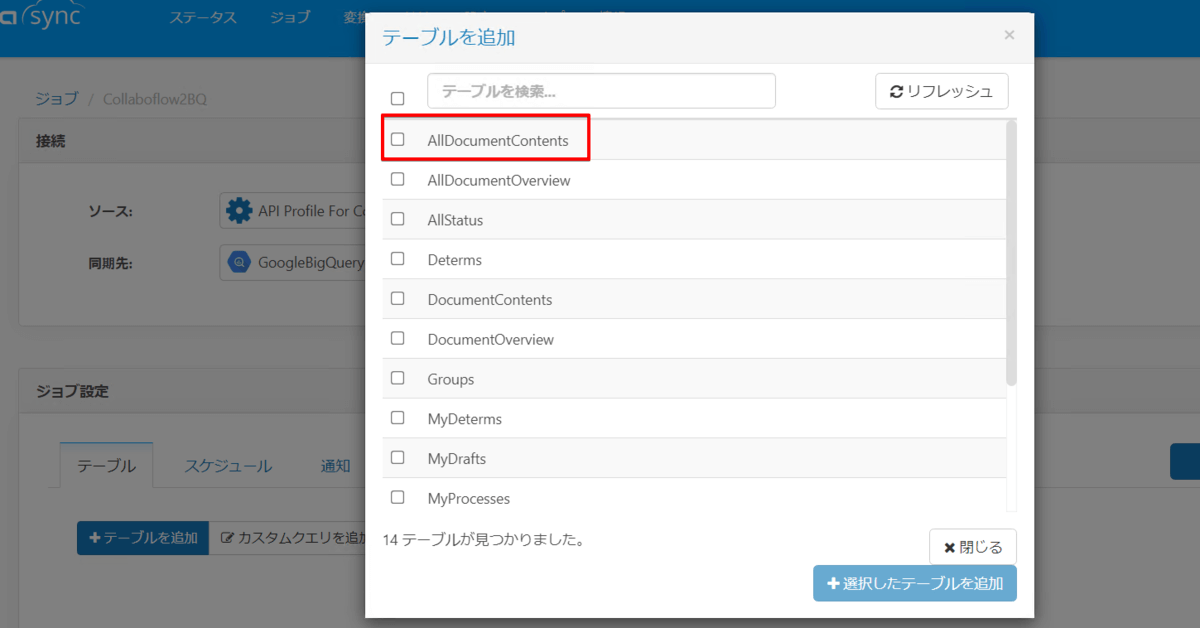Click the Determs table name
The width and height of the screenshot is (1200, 628).
click(454, 260)
